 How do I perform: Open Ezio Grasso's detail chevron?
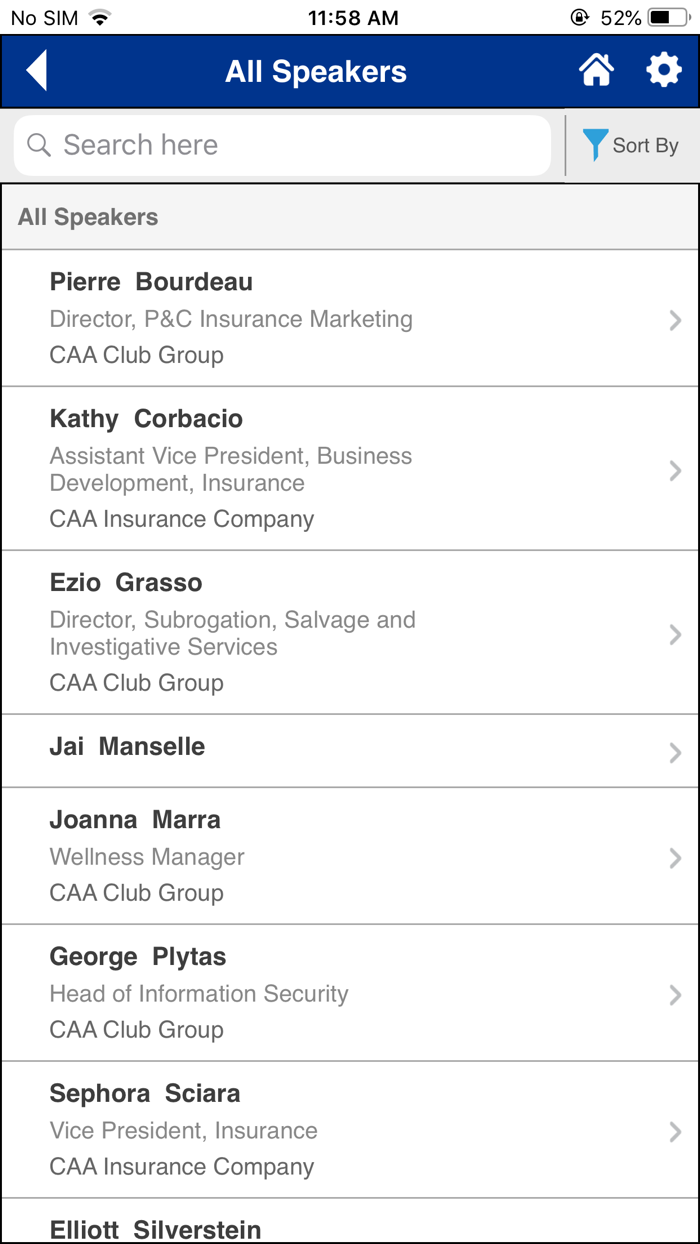675,632
